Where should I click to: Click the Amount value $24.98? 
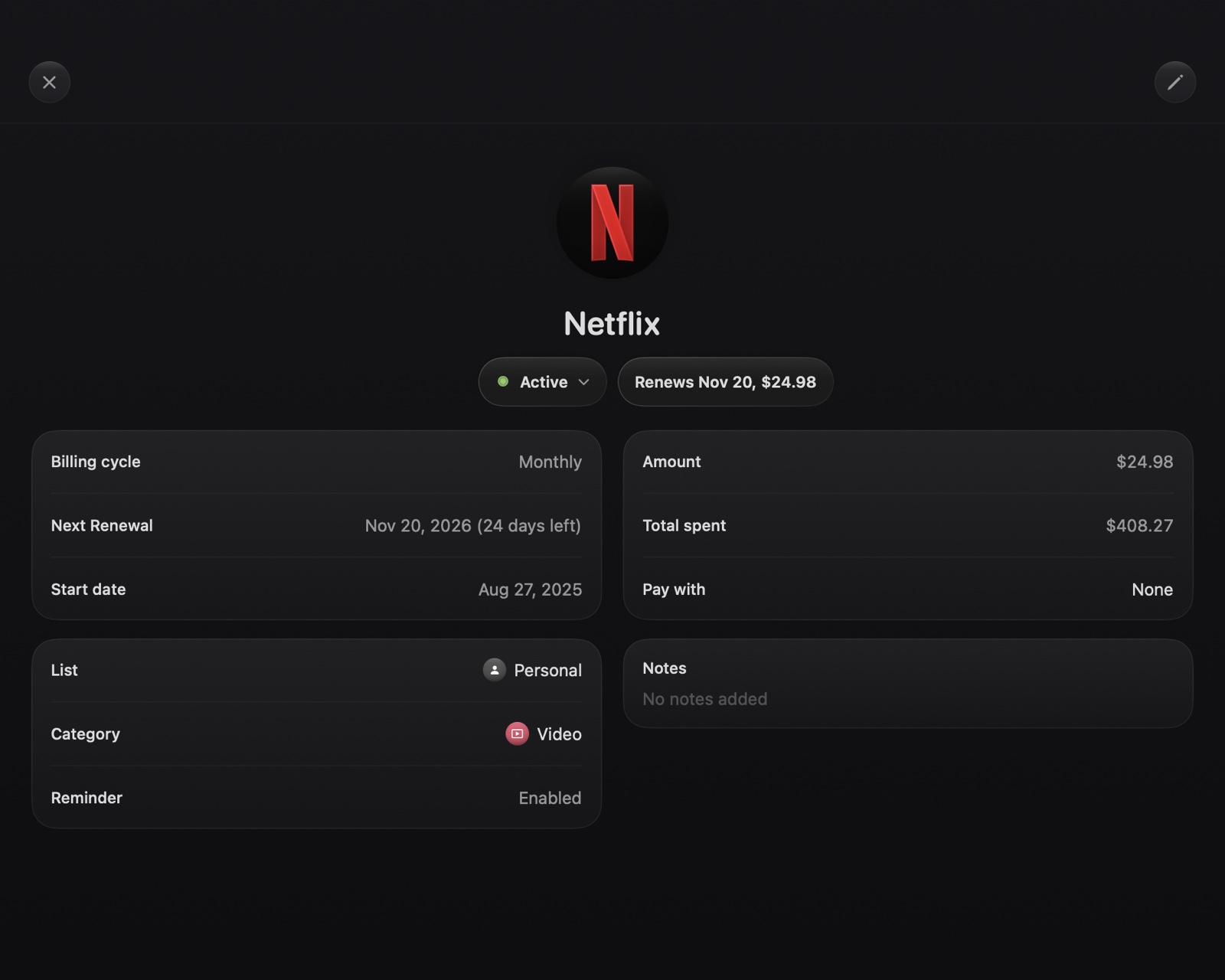coord(1145,462)
